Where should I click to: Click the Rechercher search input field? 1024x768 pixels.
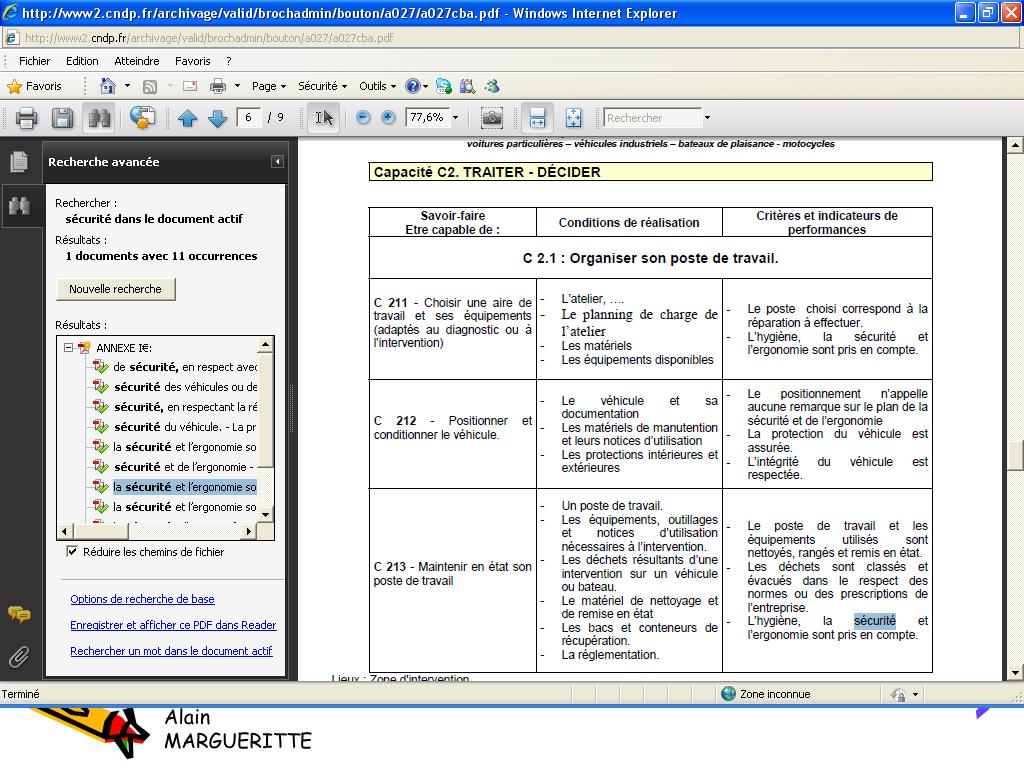click(652, 118)
